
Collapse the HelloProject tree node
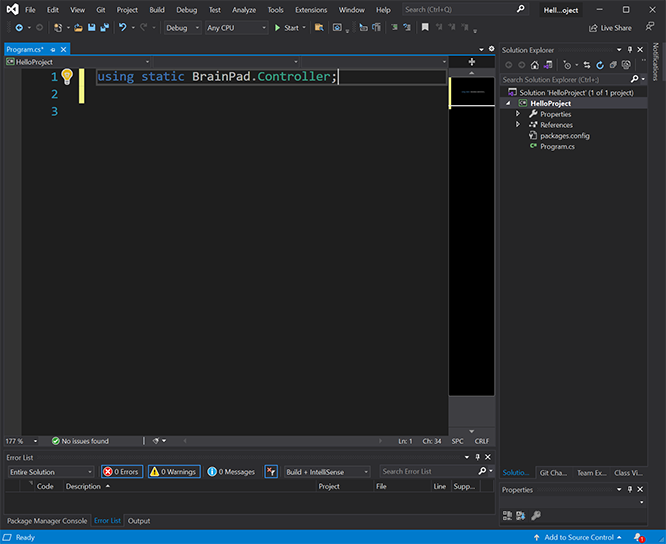click(x=508, y=103)
